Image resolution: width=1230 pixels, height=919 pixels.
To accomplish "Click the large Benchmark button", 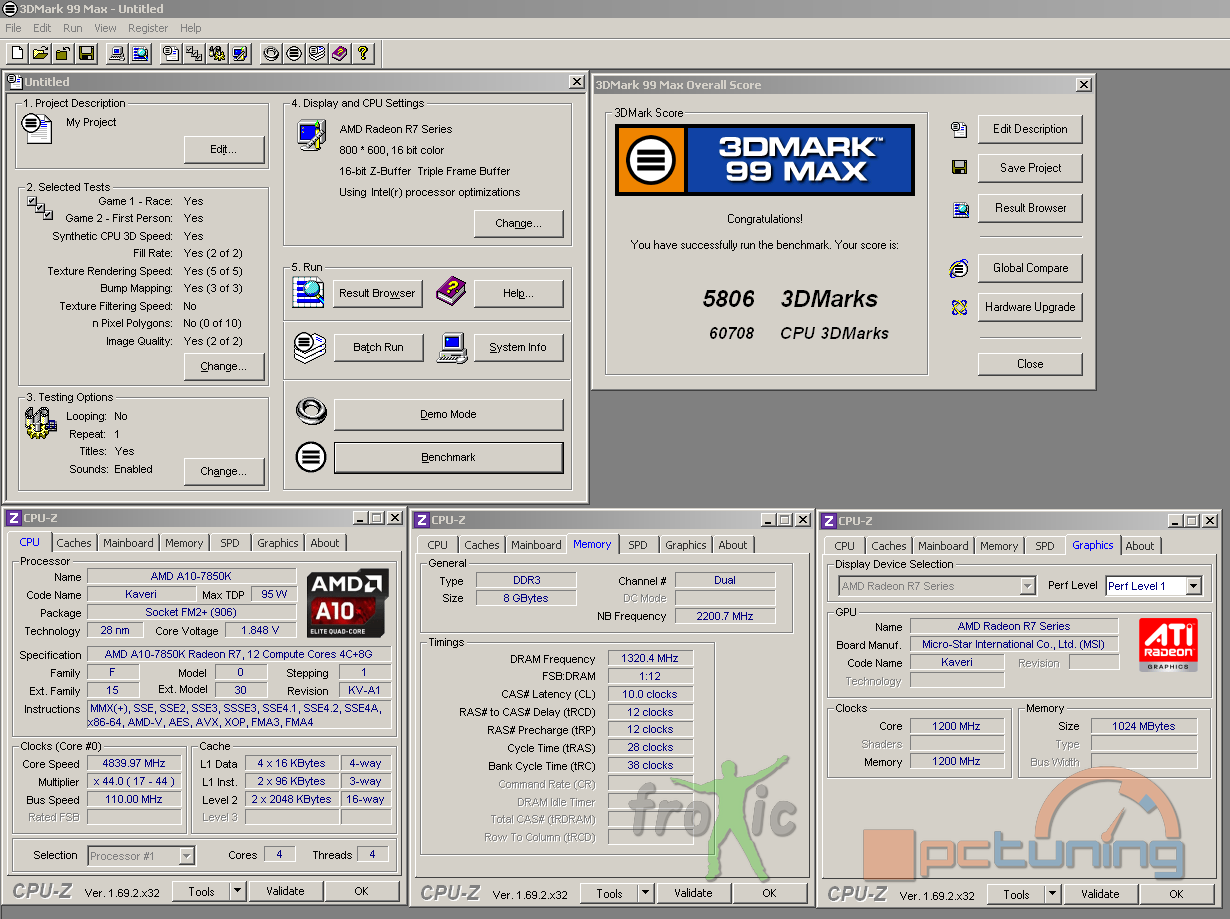I will click(449, 458).
